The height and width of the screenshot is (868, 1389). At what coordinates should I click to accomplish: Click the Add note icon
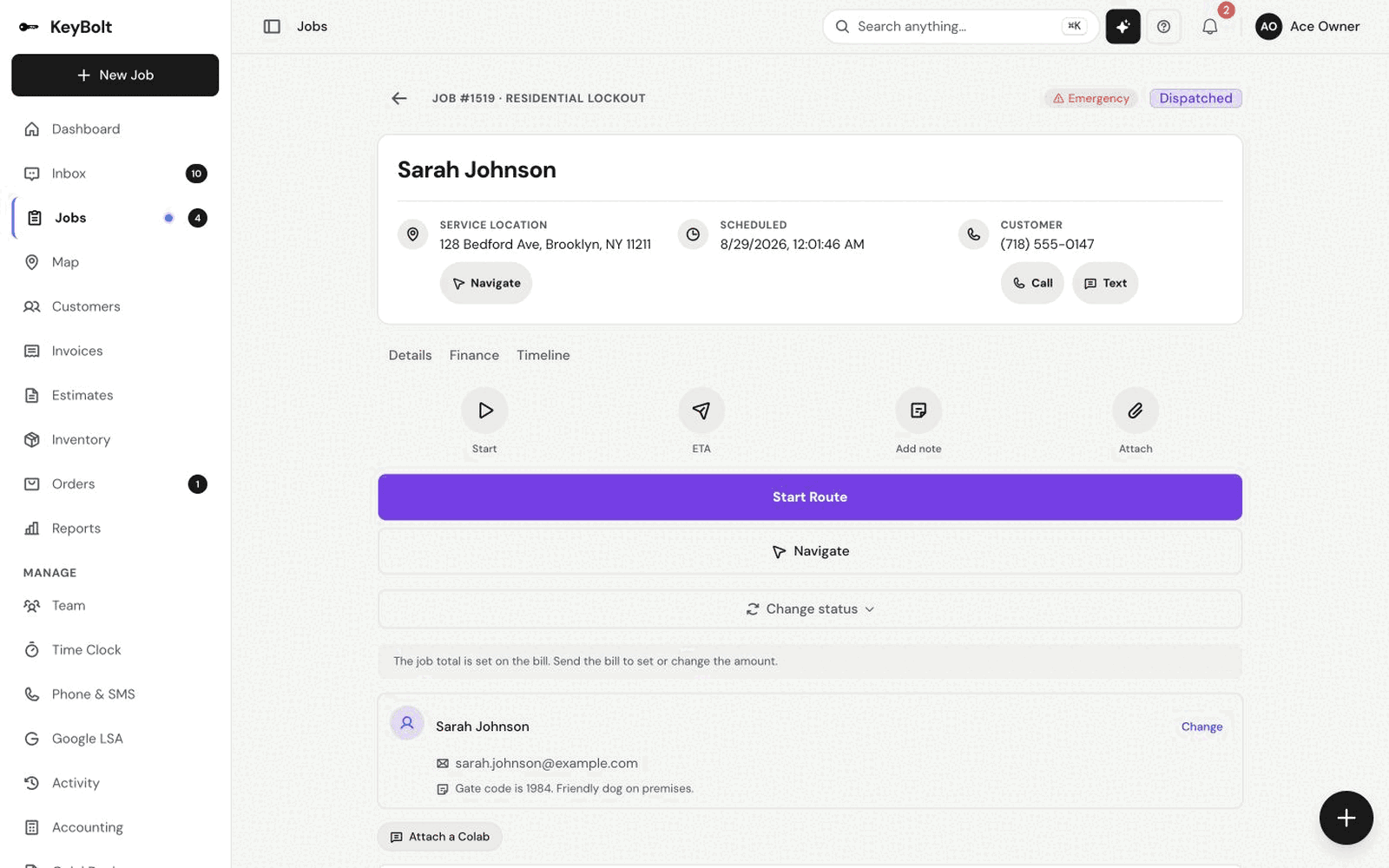[918, 411]
